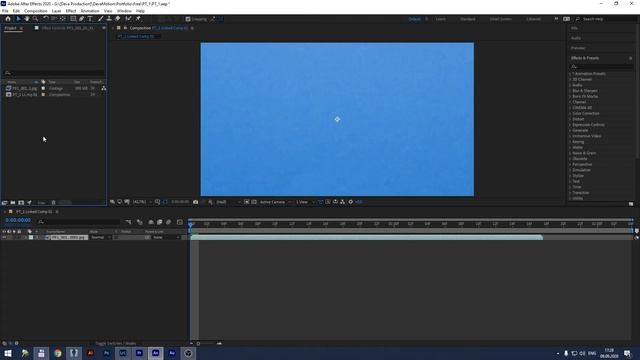Toggle Transparency Grid in the viewer
This screenshot has width=640, height=360.
coord(254,202)
